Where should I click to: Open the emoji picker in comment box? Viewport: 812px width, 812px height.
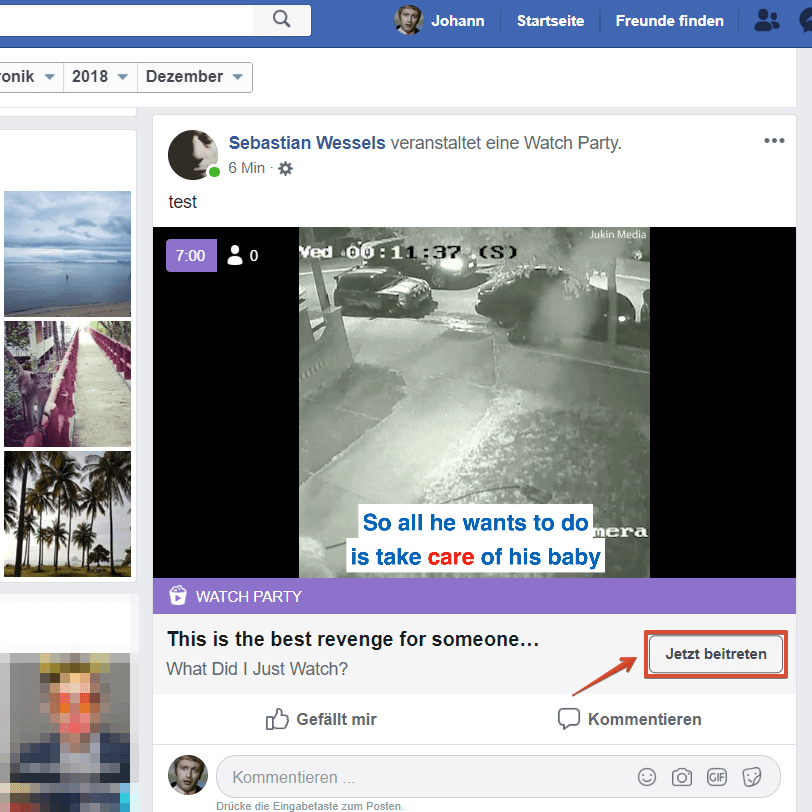[x=647, y=777]
